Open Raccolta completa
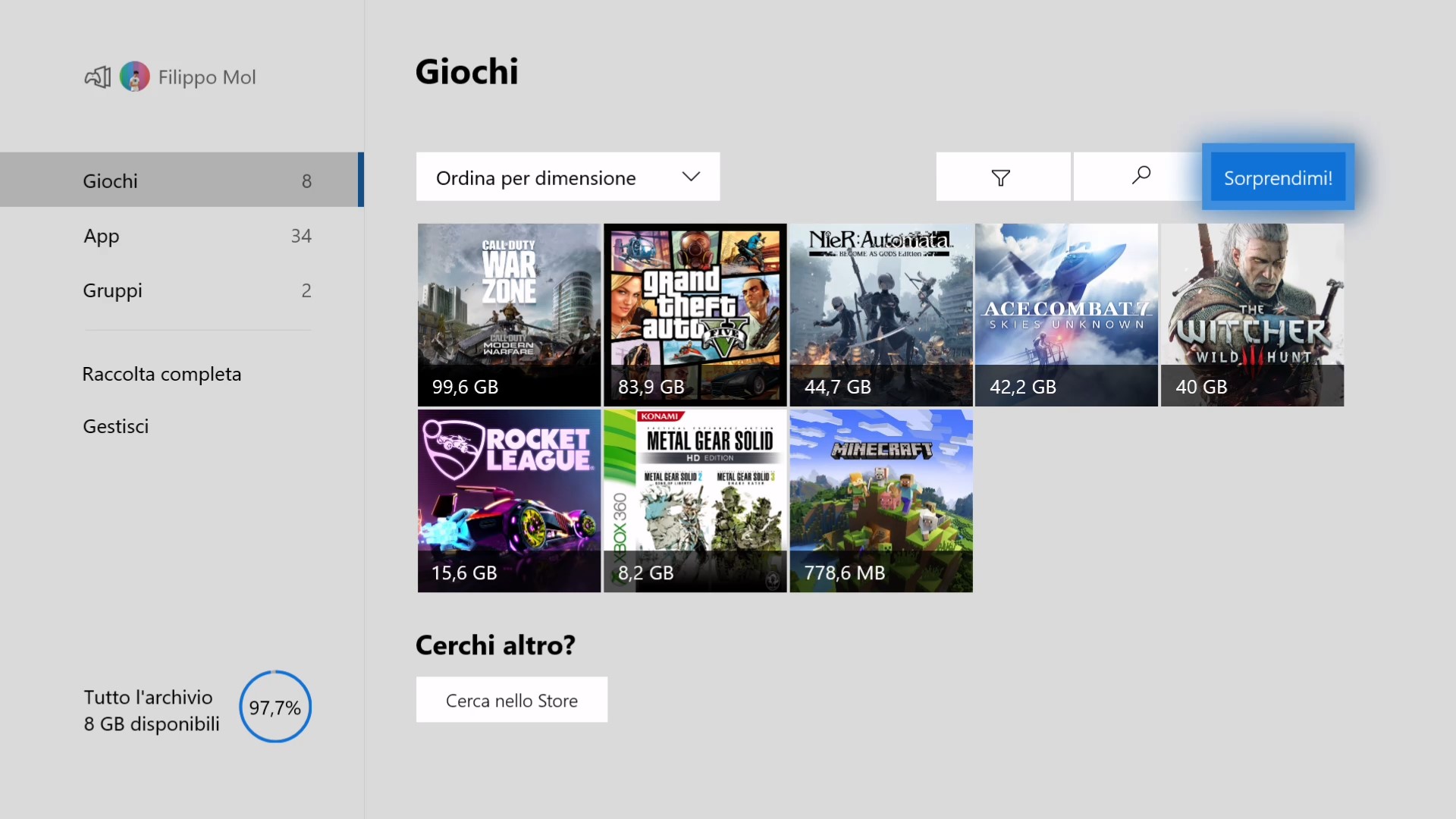 (x=162, y=374)
